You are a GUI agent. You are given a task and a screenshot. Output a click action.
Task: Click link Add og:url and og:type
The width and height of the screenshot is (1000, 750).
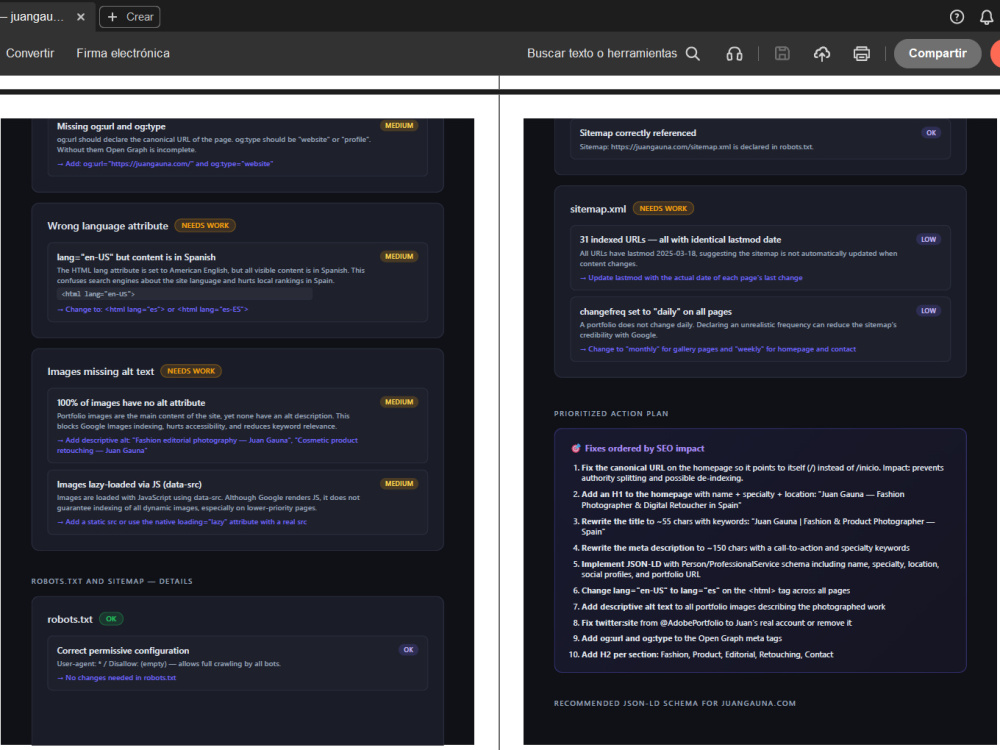[165, 164]
